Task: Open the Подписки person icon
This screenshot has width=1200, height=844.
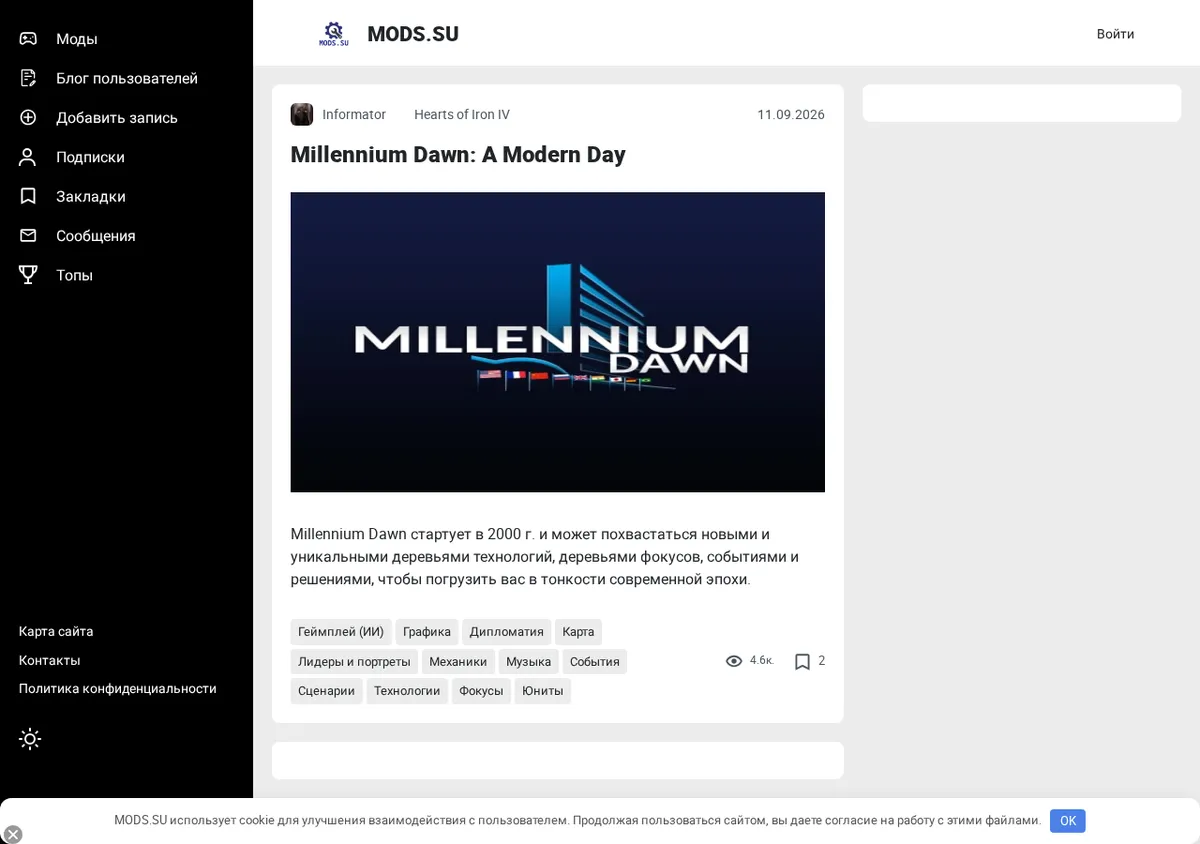Action: [28, 157]
